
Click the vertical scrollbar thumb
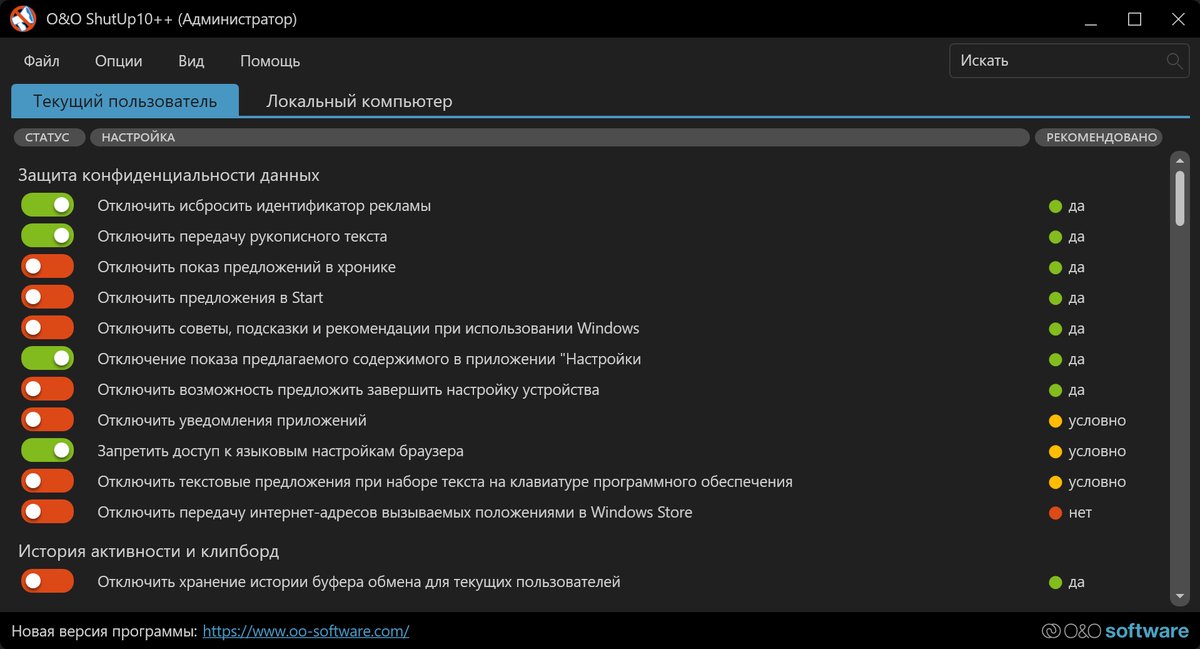pyautogui.click(x=1180, y=198)
